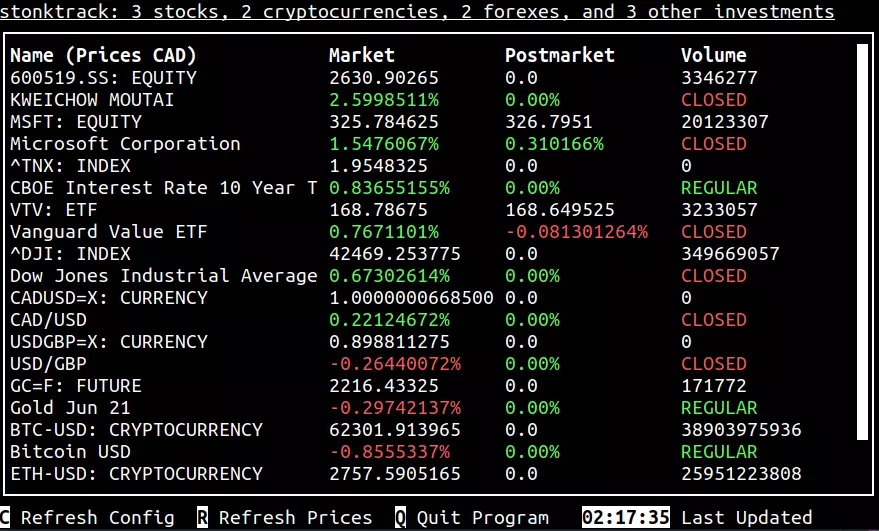
Task: Click the 02:17:35 last updated timestamp
Action: tap(625, 517)
